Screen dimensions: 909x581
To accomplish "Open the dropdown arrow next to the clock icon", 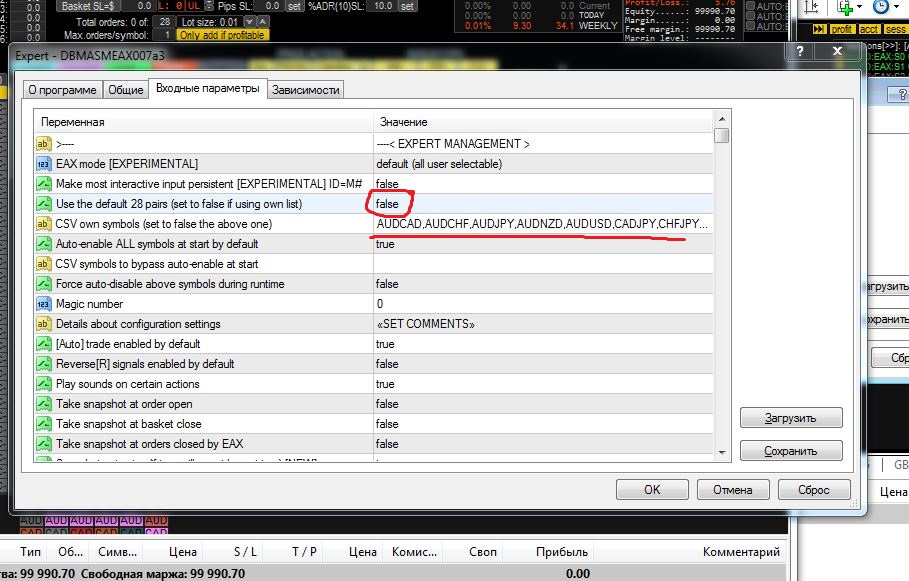I will pos(896,7).
